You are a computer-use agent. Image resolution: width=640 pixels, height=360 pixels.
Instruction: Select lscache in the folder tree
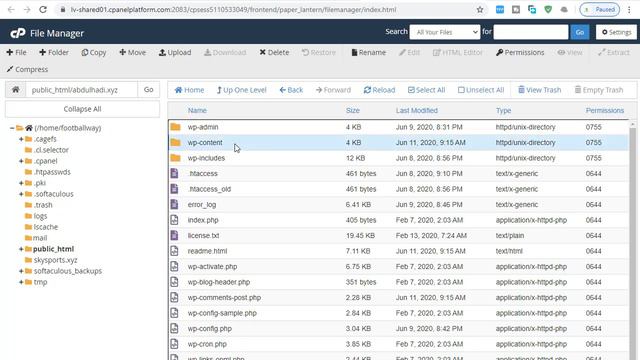[x=46, y=227]
